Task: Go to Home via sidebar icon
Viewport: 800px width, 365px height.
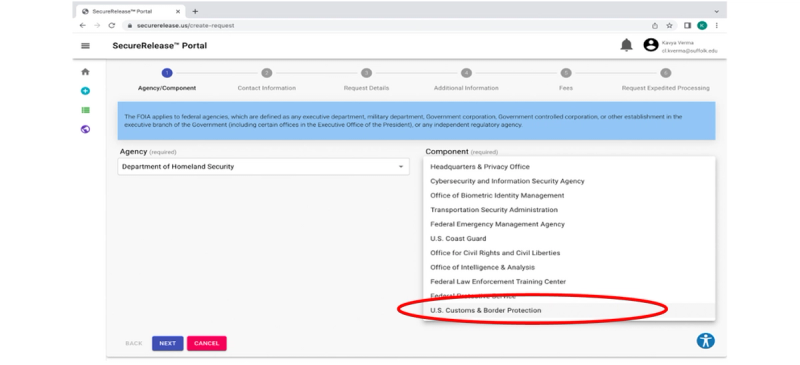Action: tap(85, 72)
